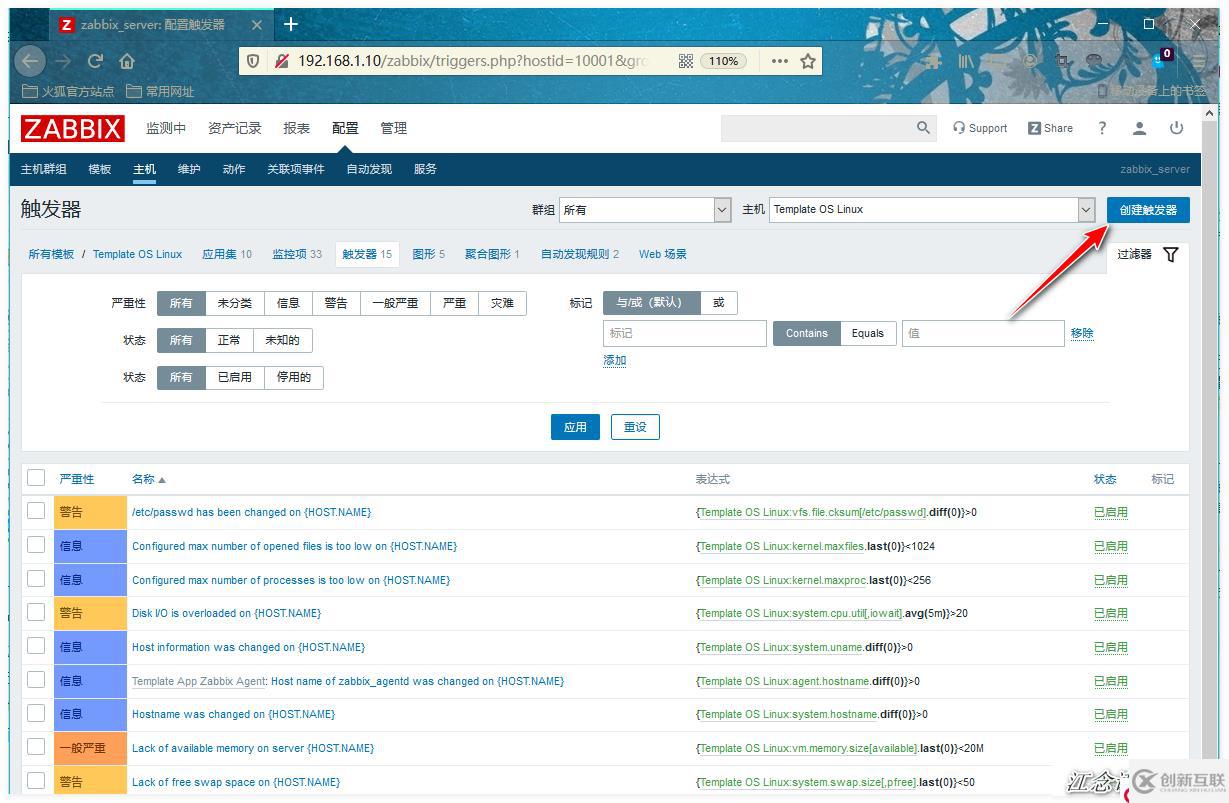
Task: Open the Share link
Action: click(x=1050, y=128)
